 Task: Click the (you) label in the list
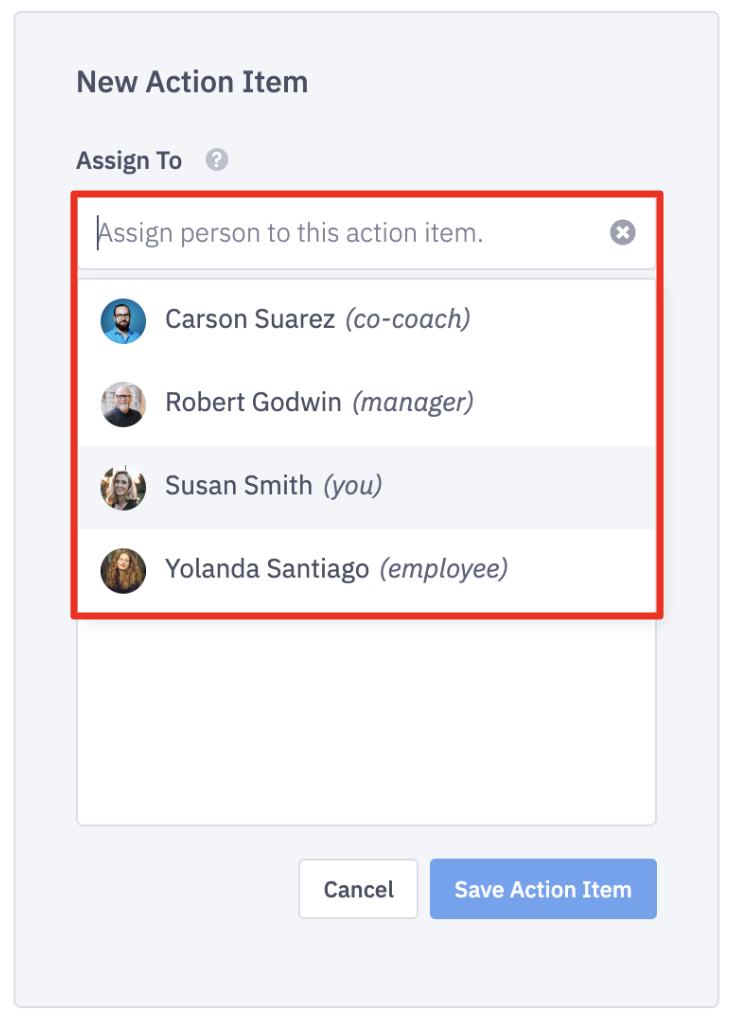352,487
